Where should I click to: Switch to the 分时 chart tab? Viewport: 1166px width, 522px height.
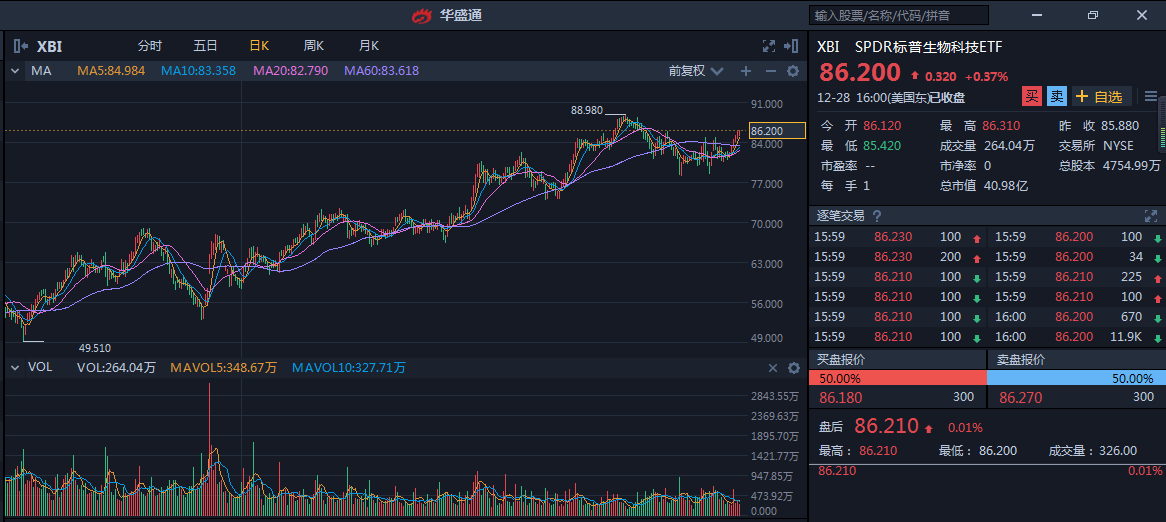coord(149,46)
